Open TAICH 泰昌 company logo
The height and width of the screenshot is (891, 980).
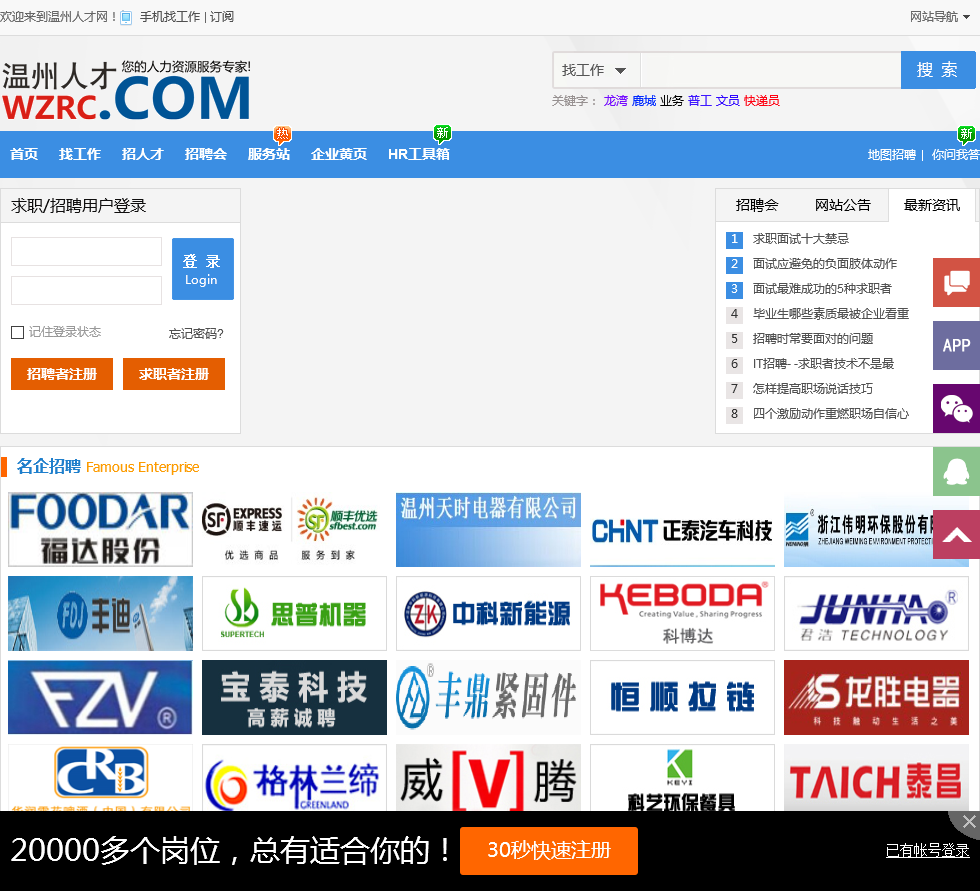[x=876, y=777]
